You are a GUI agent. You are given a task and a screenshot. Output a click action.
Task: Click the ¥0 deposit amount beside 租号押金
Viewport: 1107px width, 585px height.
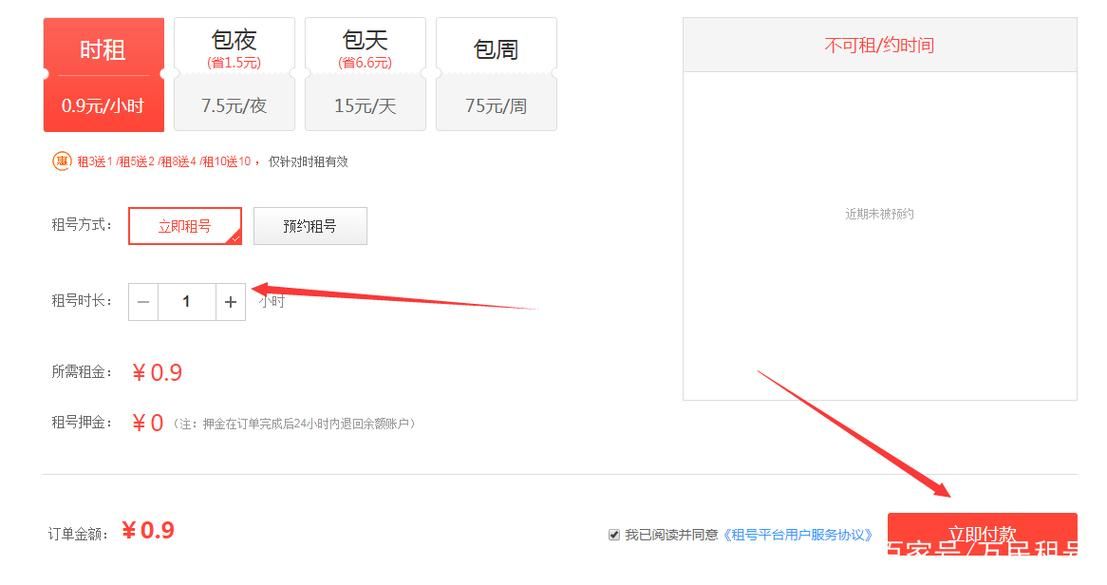point(148,423)
